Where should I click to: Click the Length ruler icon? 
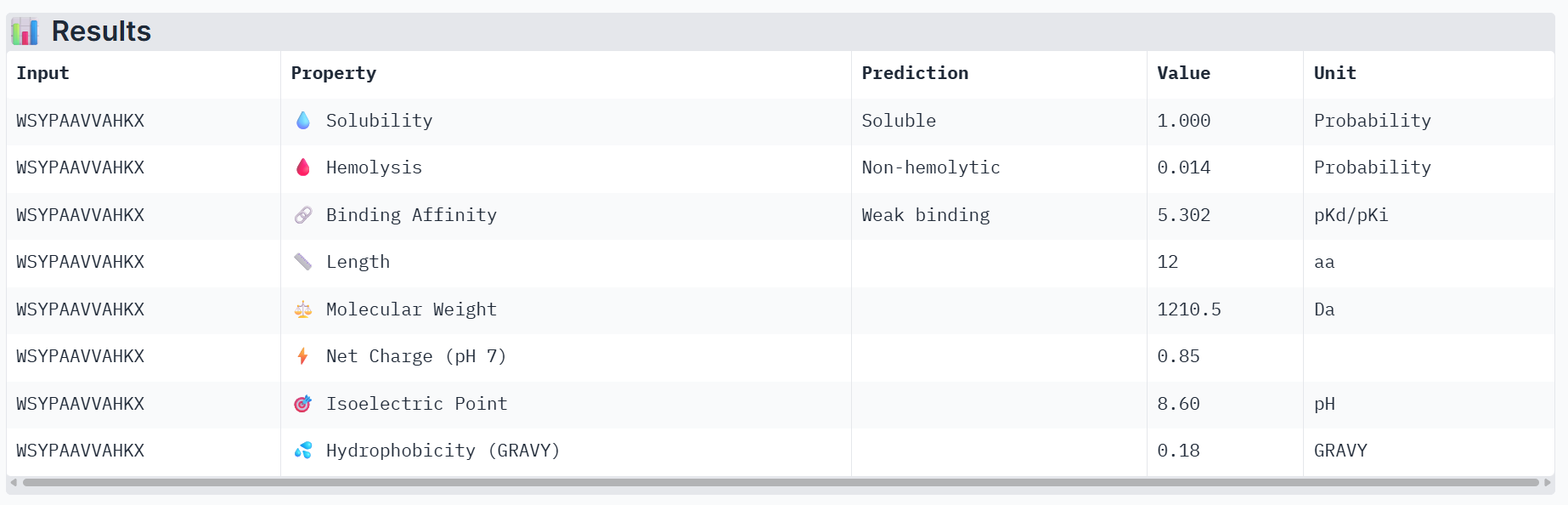tap(303, 262)
